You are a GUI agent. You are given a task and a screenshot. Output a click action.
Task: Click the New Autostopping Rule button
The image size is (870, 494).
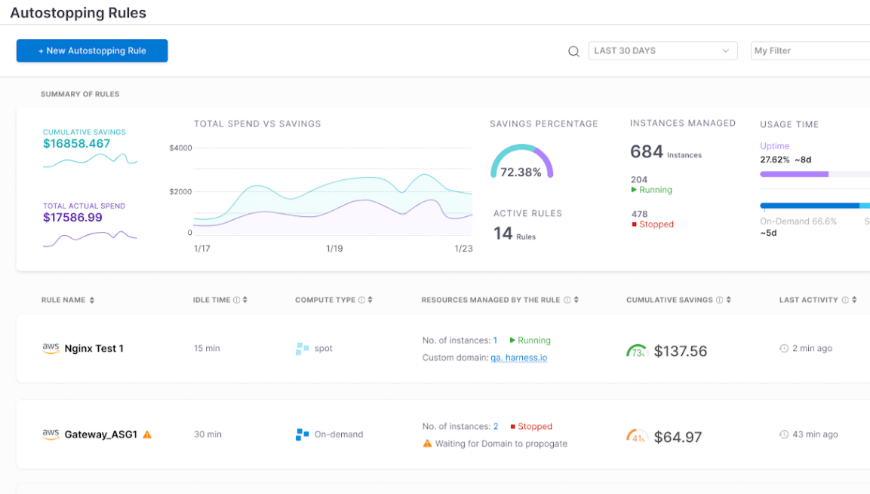(92, 51)
